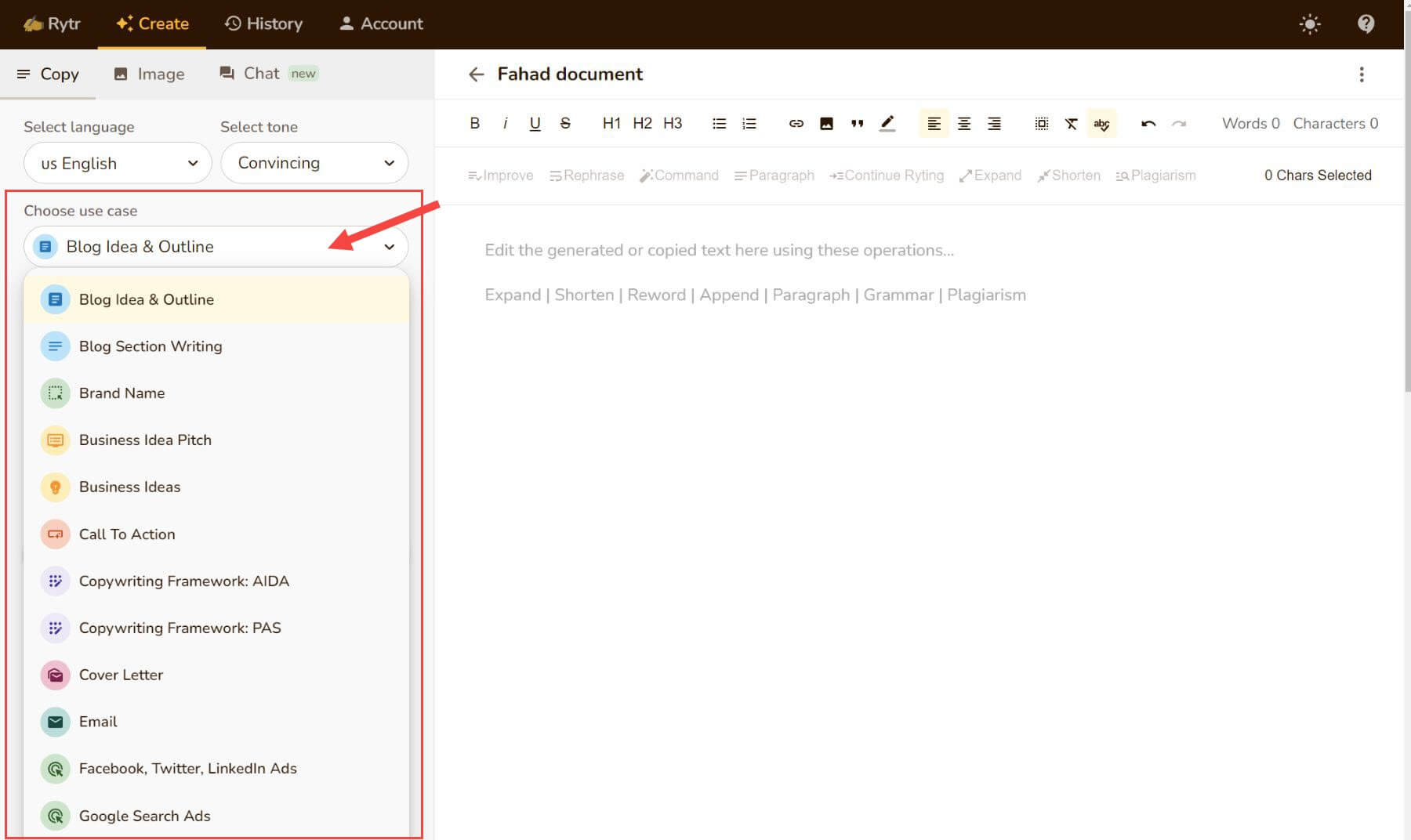
Task: Open the Select language dropdown
Action: (x=118, y=163)
